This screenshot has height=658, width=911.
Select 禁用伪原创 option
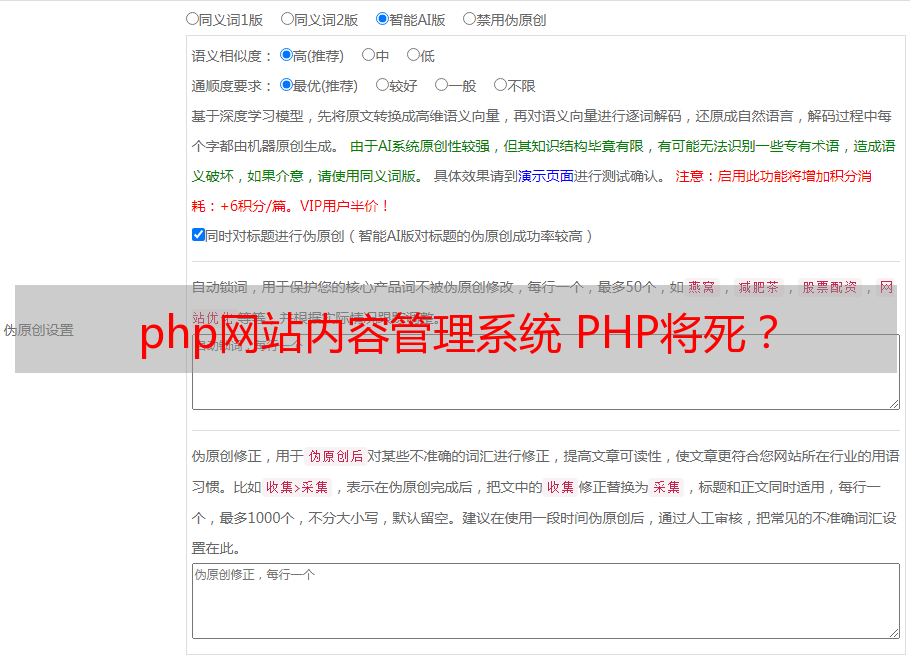469,19
